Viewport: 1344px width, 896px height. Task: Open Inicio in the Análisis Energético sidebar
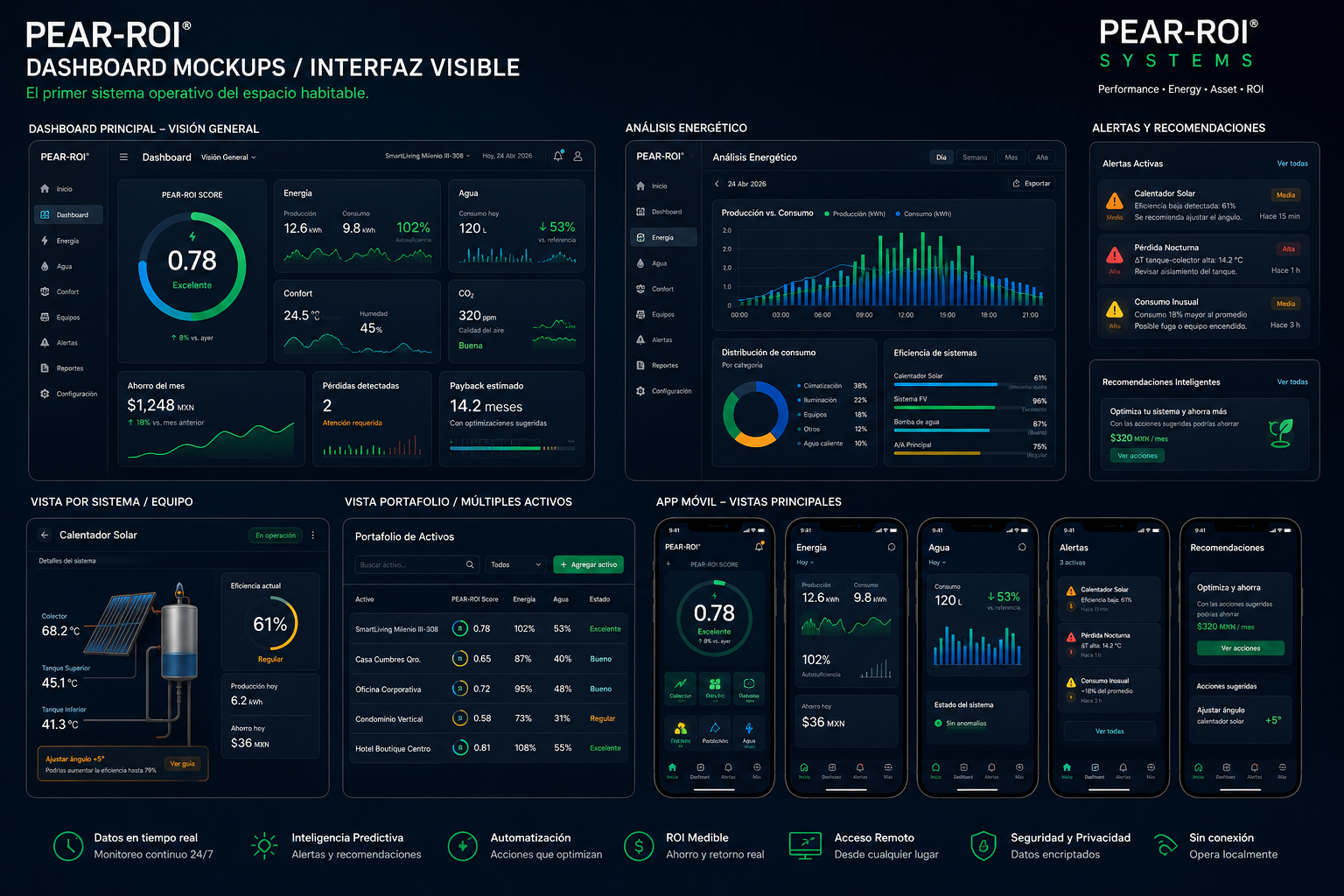tap(652, 186)
